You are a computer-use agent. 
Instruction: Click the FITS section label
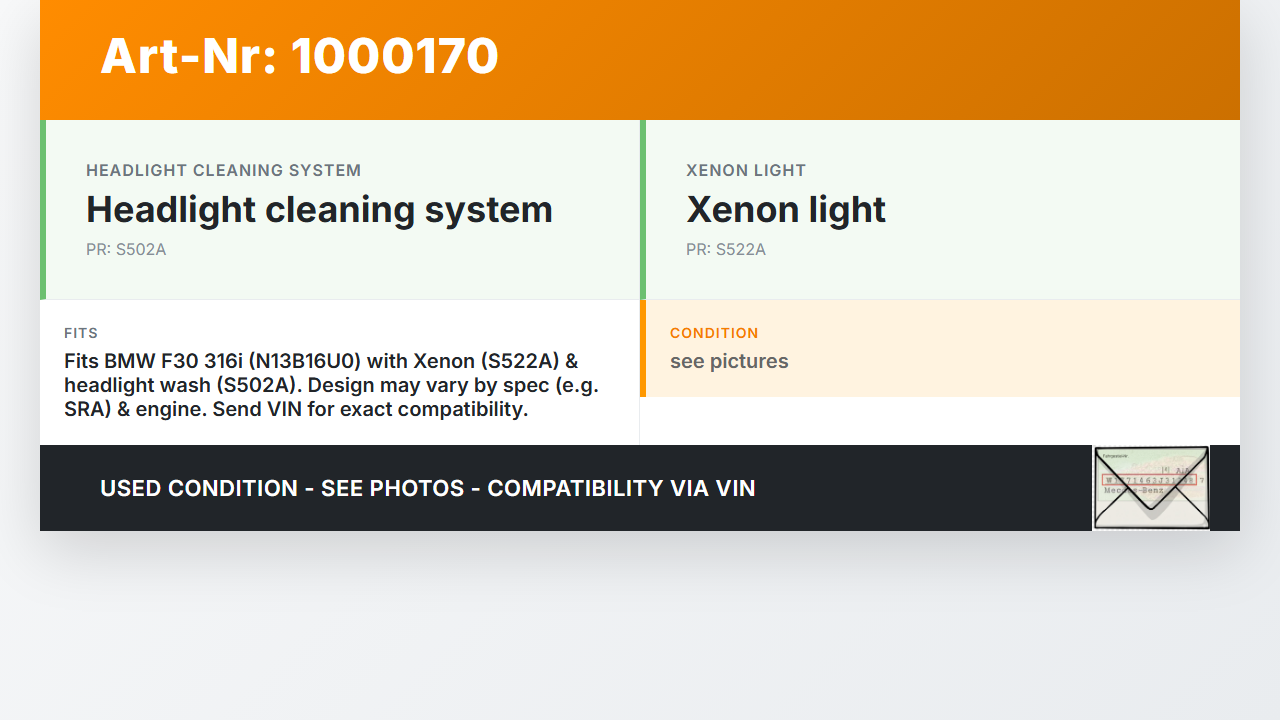[x=81, y=333]
